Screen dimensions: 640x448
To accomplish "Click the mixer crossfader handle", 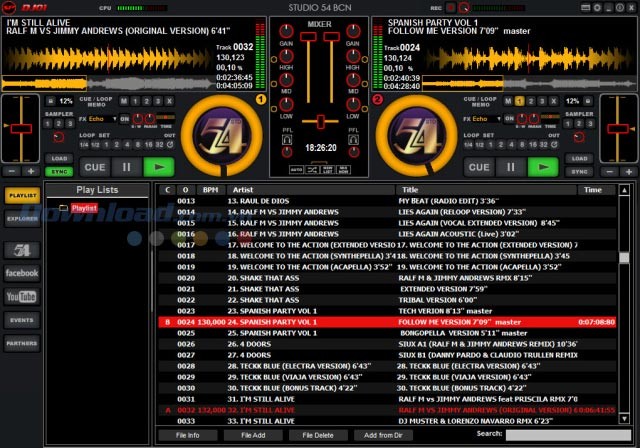I will point(321,122).
